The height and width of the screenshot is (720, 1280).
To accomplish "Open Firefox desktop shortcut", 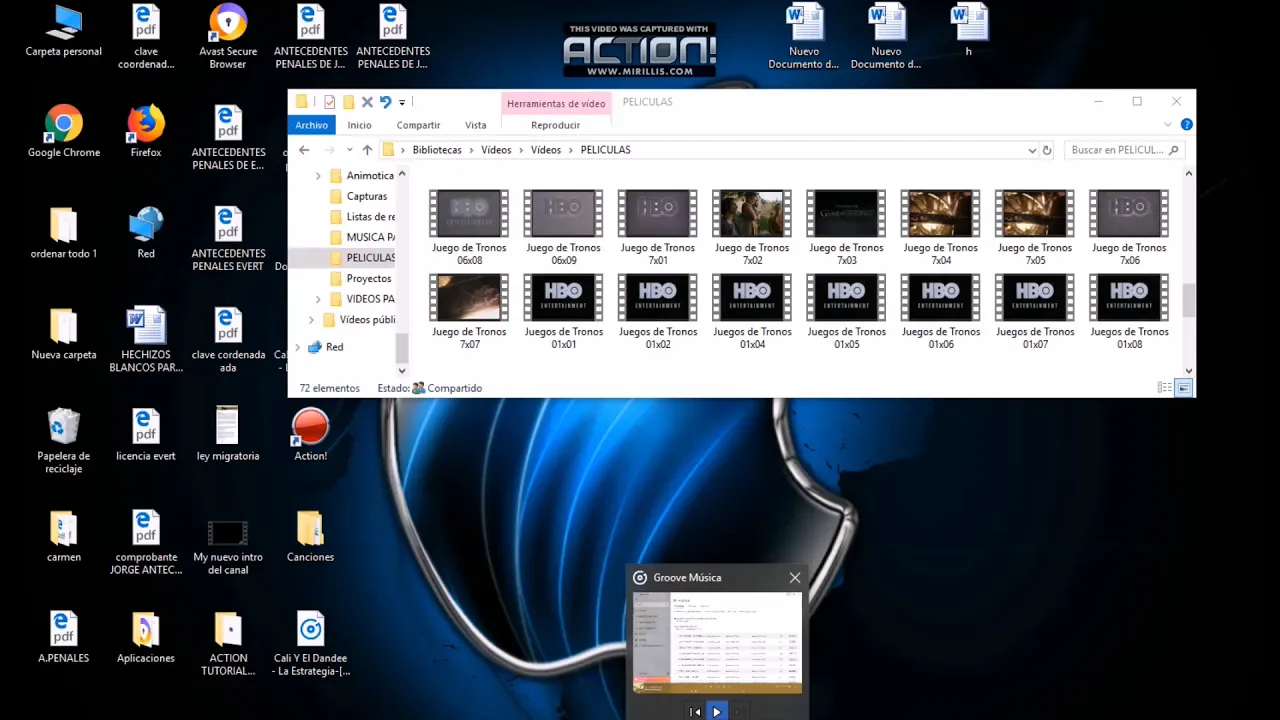I will click(x=146, y=132).
